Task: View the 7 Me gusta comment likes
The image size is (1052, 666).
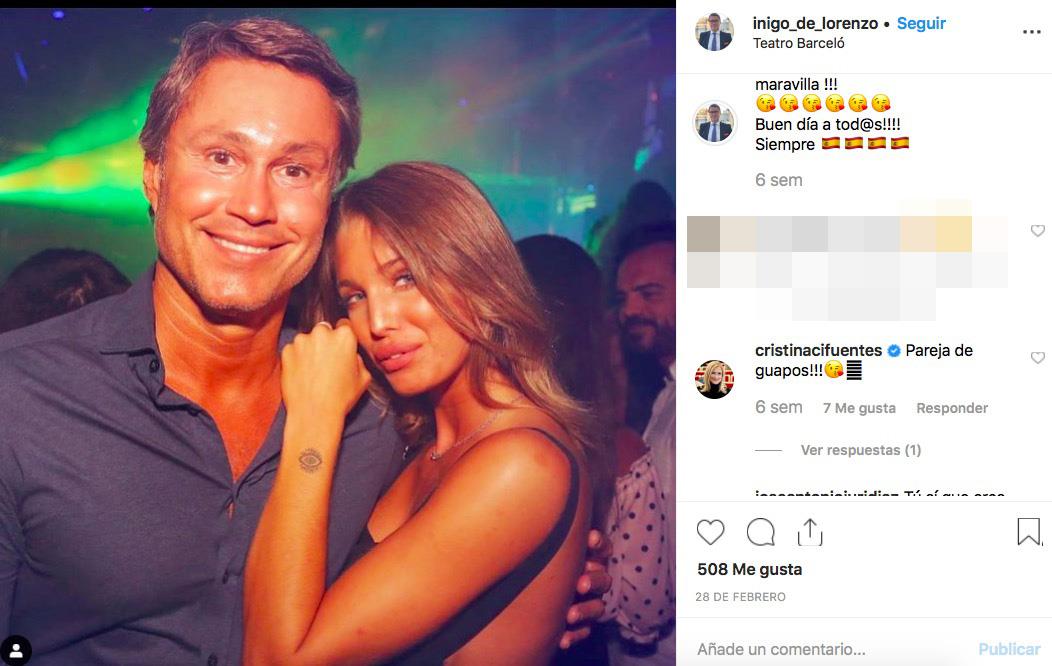Action: pyautogui.click(x=859, y=408)
